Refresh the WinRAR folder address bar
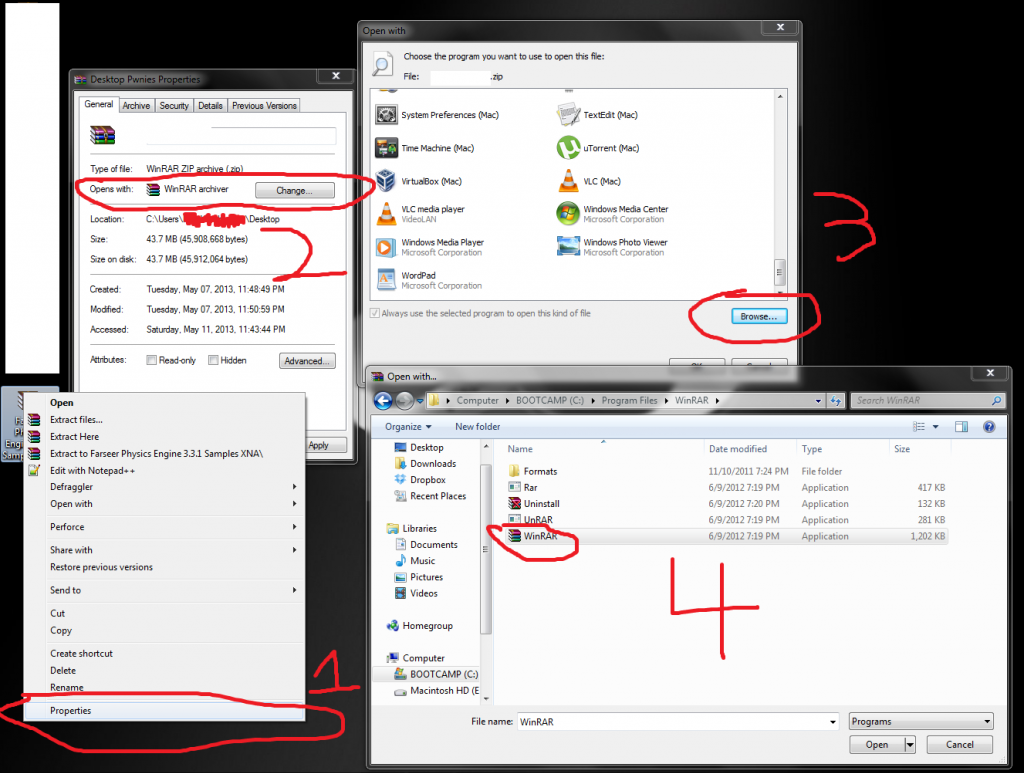Screen dimensions: 1024x773 pos(836,401)
